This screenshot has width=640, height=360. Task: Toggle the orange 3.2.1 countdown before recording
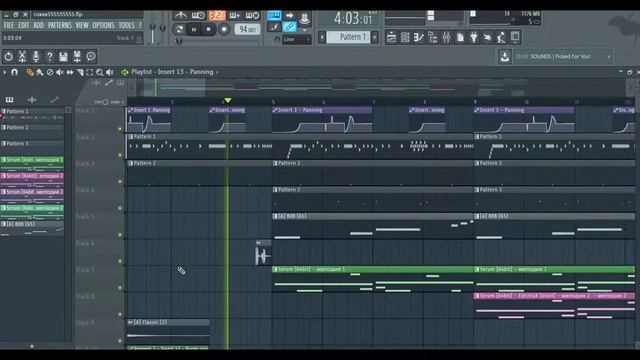tap(217, 16)
